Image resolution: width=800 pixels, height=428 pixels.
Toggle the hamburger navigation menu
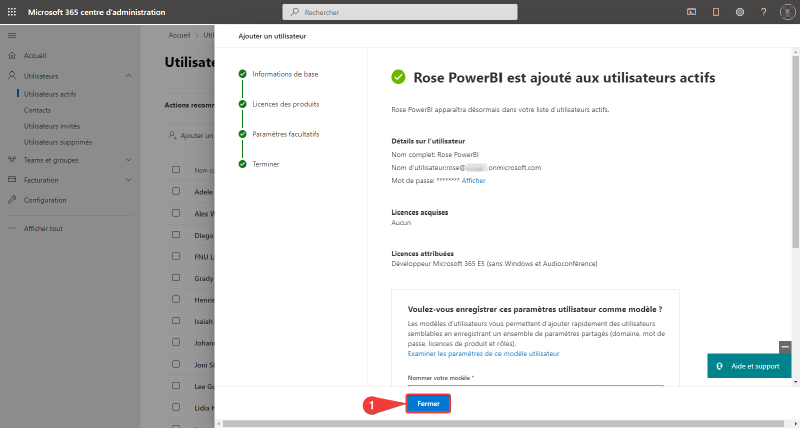click(12, 35)
